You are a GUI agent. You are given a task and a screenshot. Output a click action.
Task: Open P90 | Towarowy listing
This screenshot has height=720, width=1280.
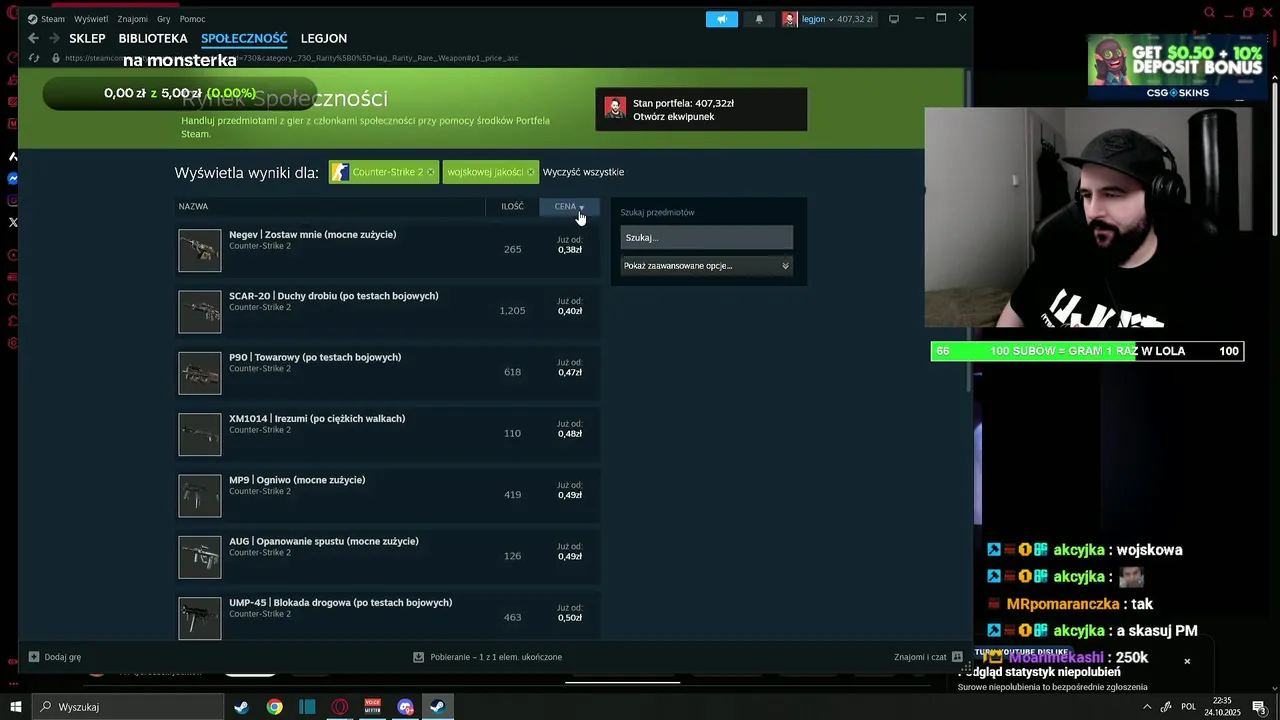[315, 357]
